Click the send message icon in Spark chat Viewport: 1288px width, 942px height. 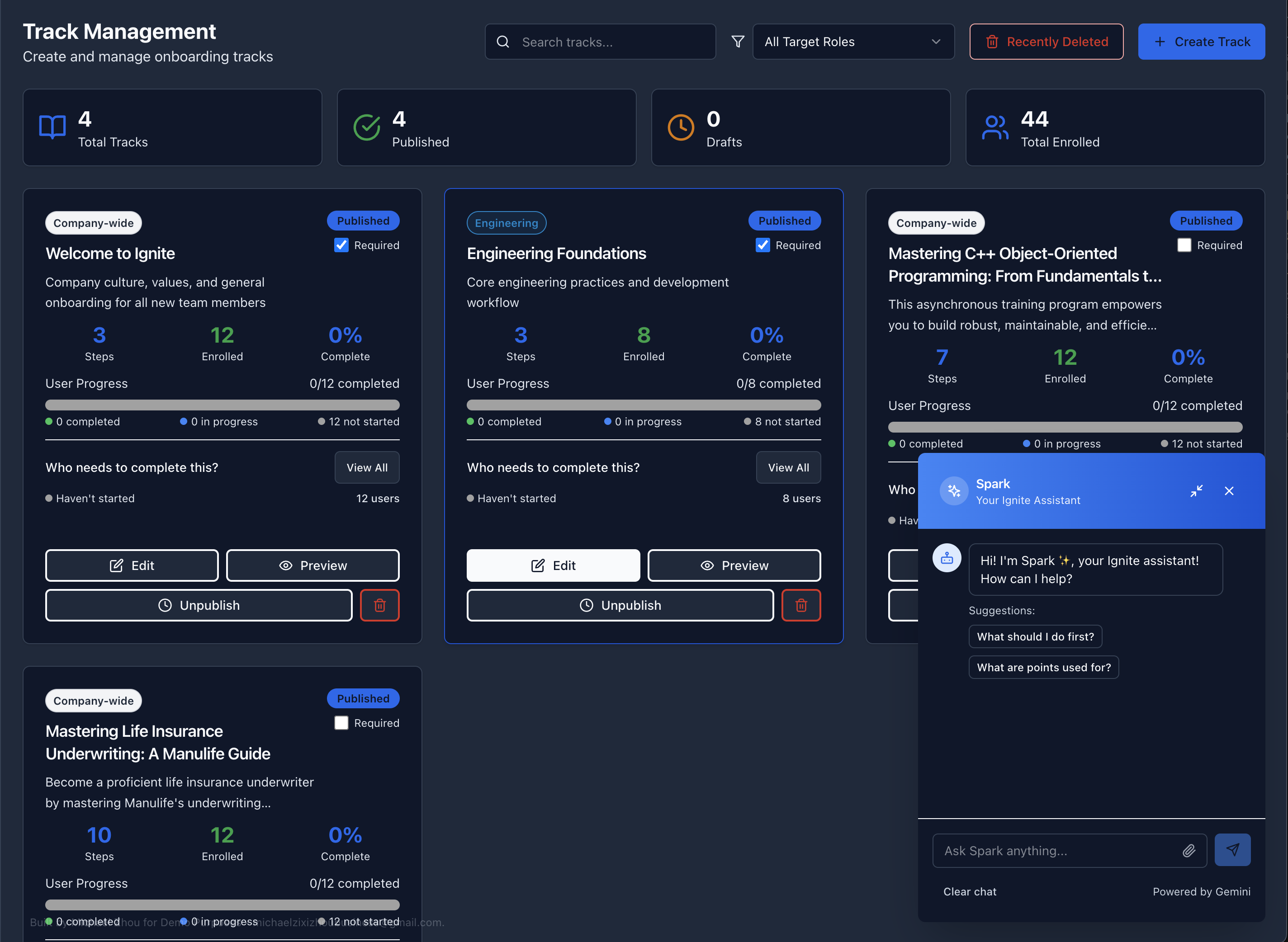coord(1233,849)
